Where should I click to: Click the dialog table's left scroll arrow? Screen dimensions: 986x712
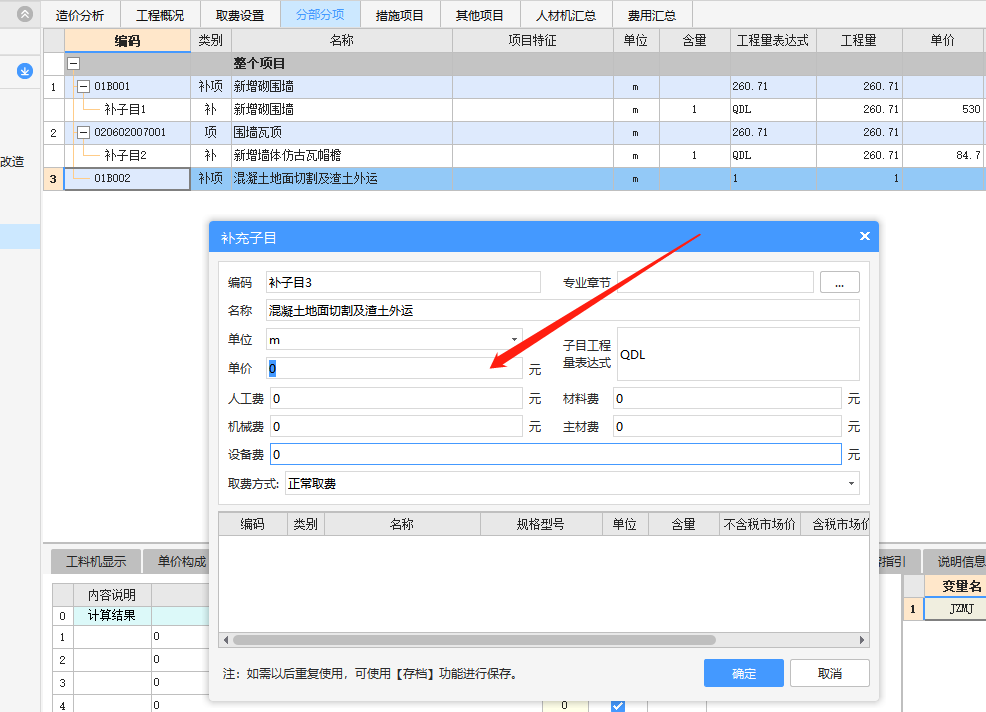226,640
